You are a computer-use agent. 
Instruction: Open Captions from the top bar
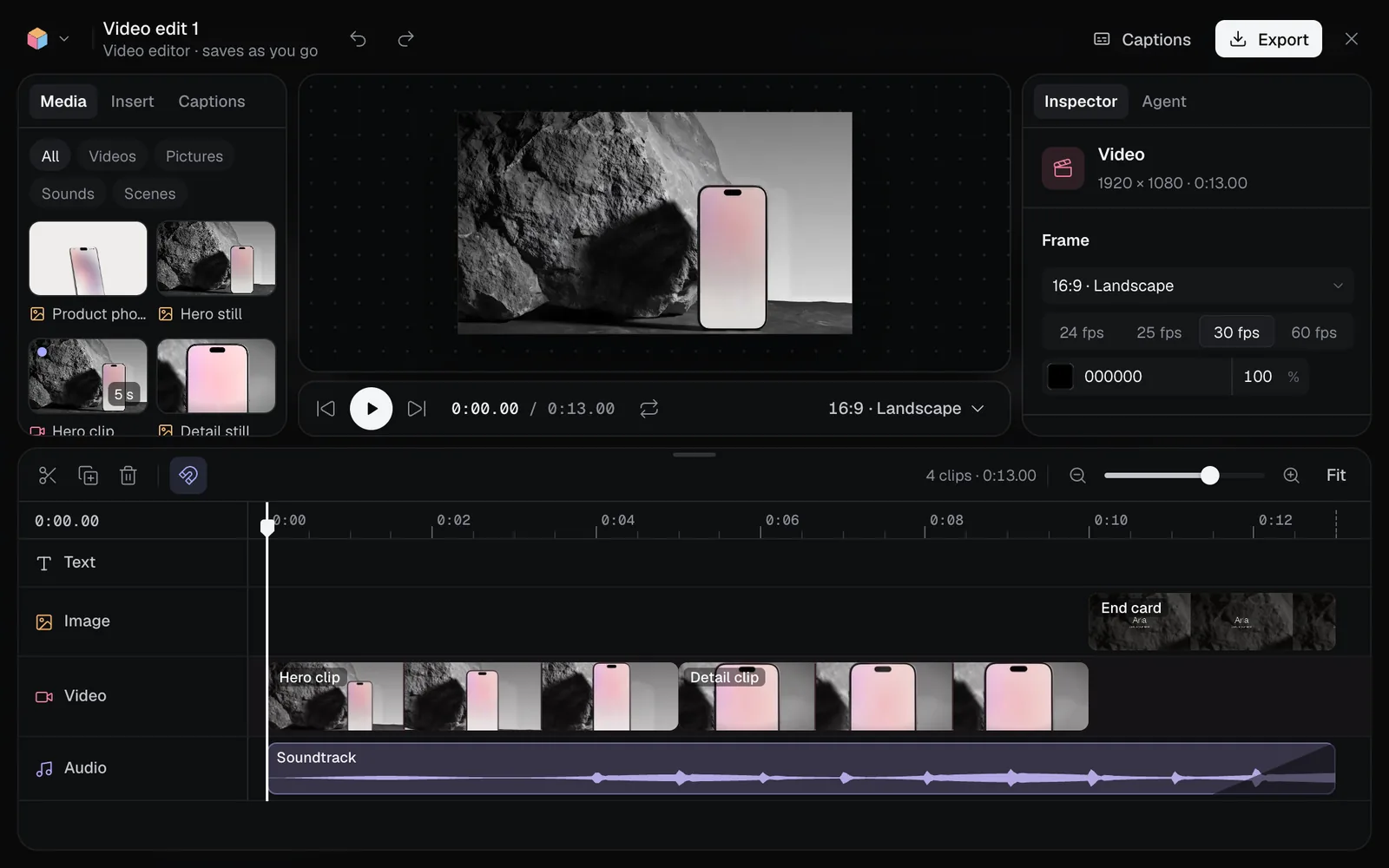coord(1142,39)
